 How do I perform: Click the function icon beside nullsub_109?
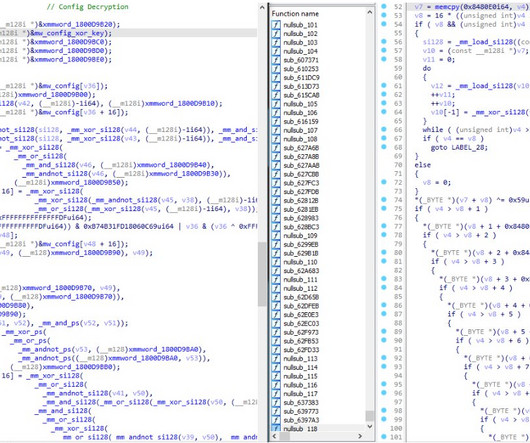point(276,236)
